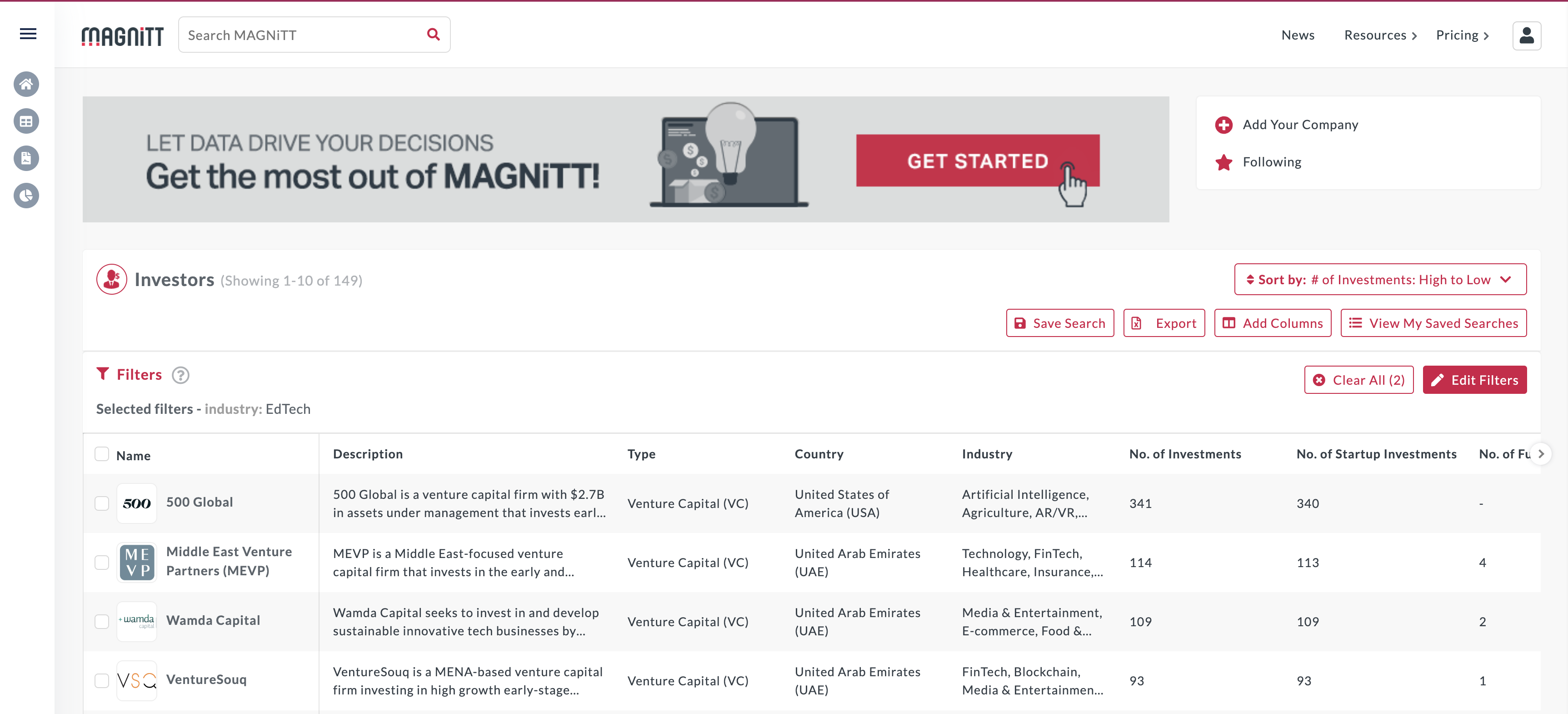Screen dimensions: 1568x714
Task: Click the Save Search button
Action: pyautogui.click(x=1060, y=323)
